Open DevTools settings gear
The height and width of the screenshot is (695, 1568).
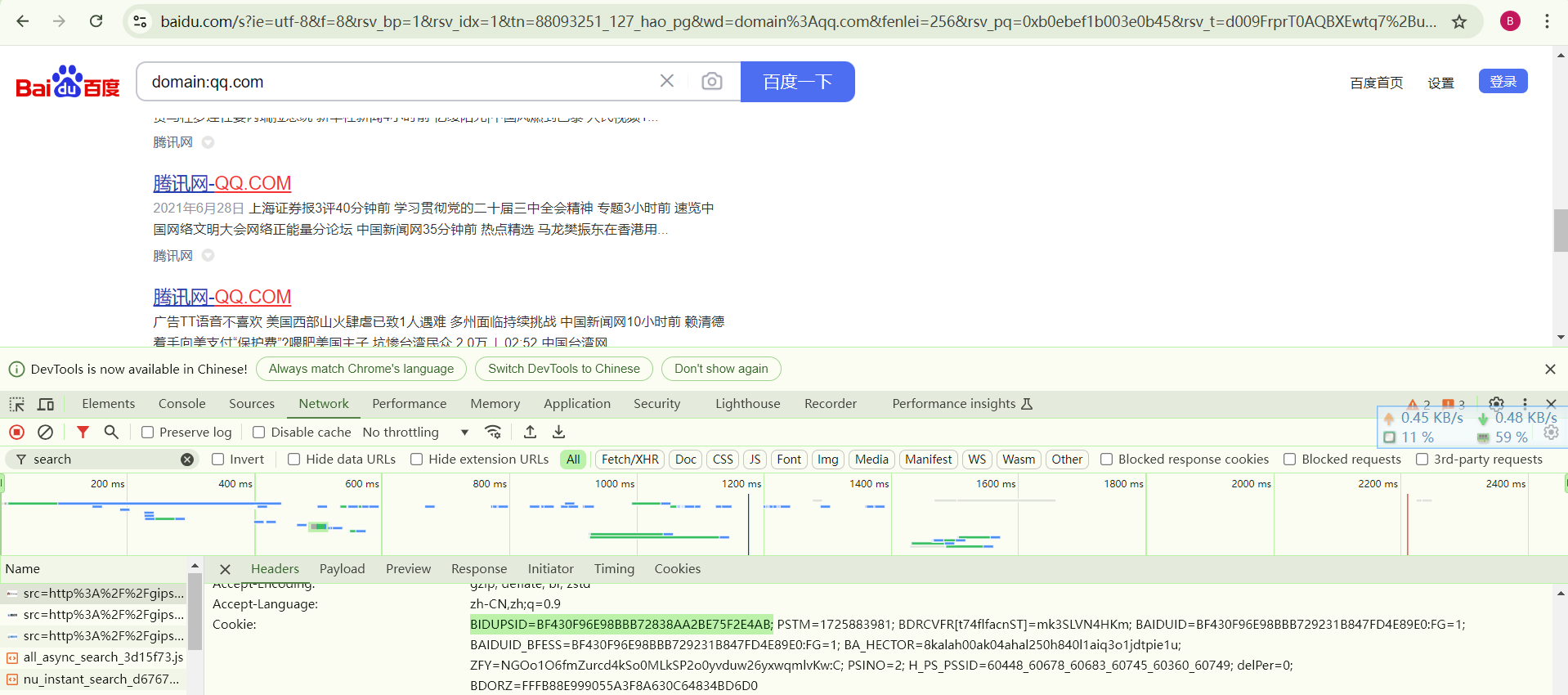[1496, 403]
